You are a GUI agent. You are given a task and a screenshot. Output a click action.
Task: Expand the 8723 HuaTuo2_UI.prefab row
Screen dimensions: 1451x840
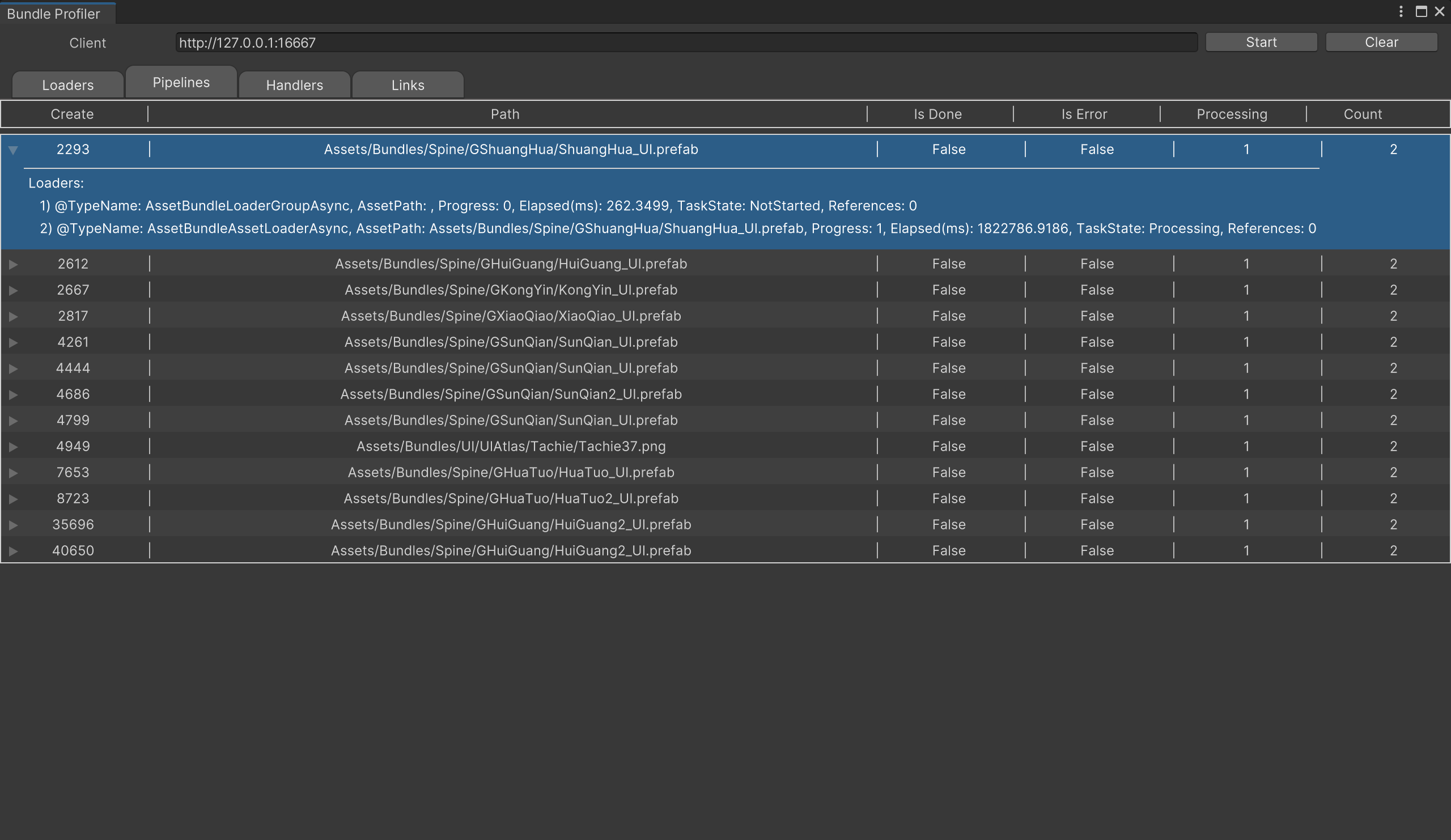(13, 499)
